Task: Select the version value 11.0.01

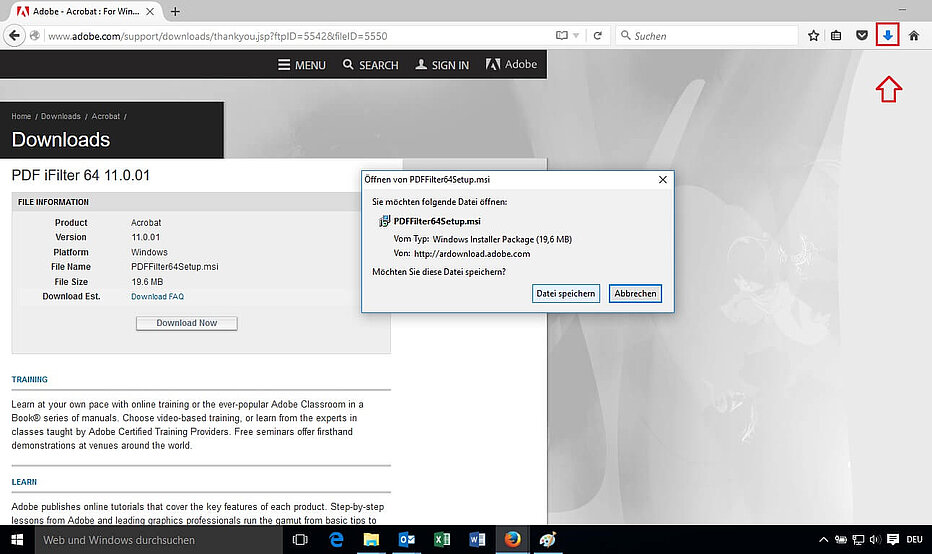Action: pyautogui.click(x=146, y=237)
